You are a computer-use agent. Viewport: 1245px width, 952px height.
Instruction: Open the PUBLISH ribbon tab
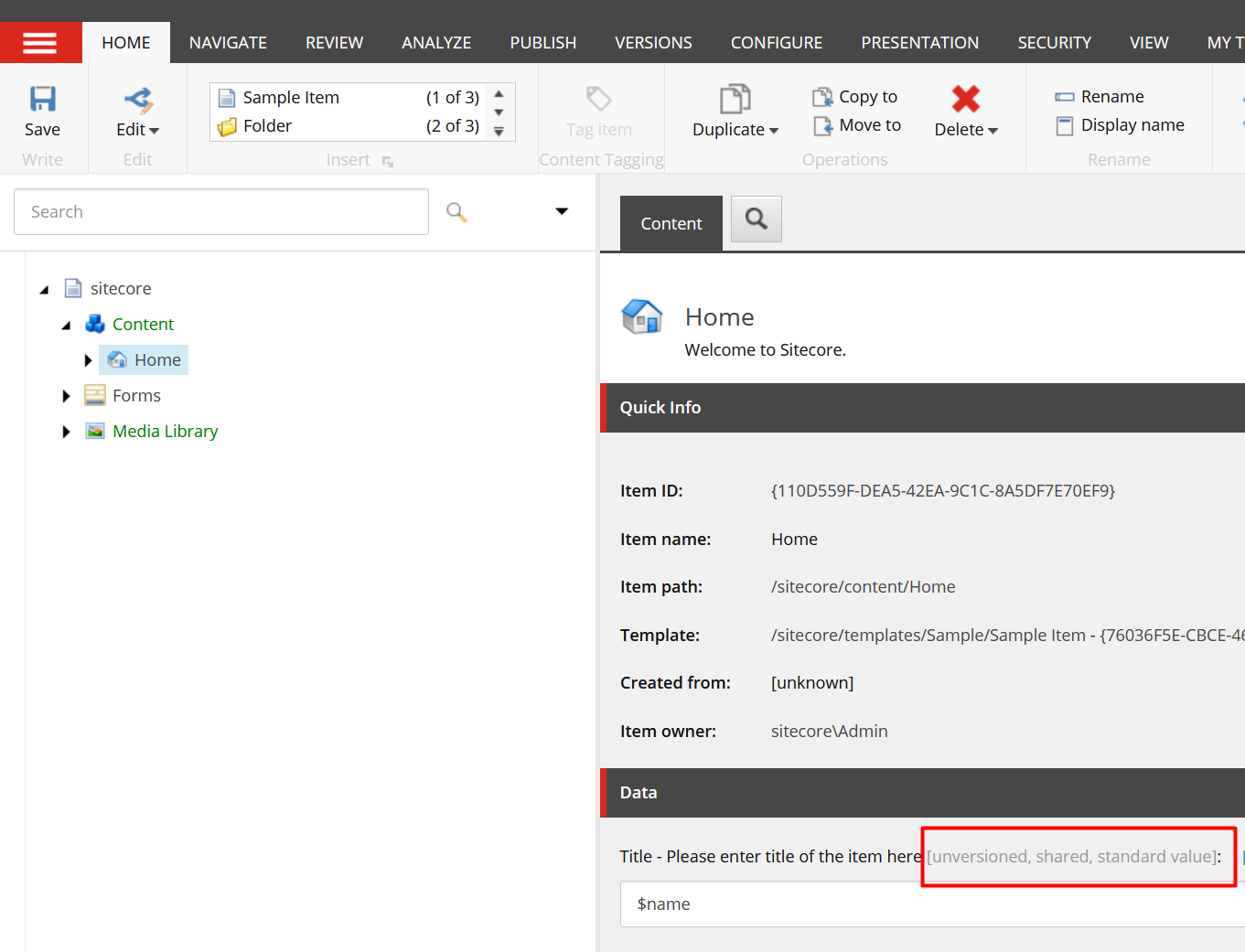tap(542, 42)
